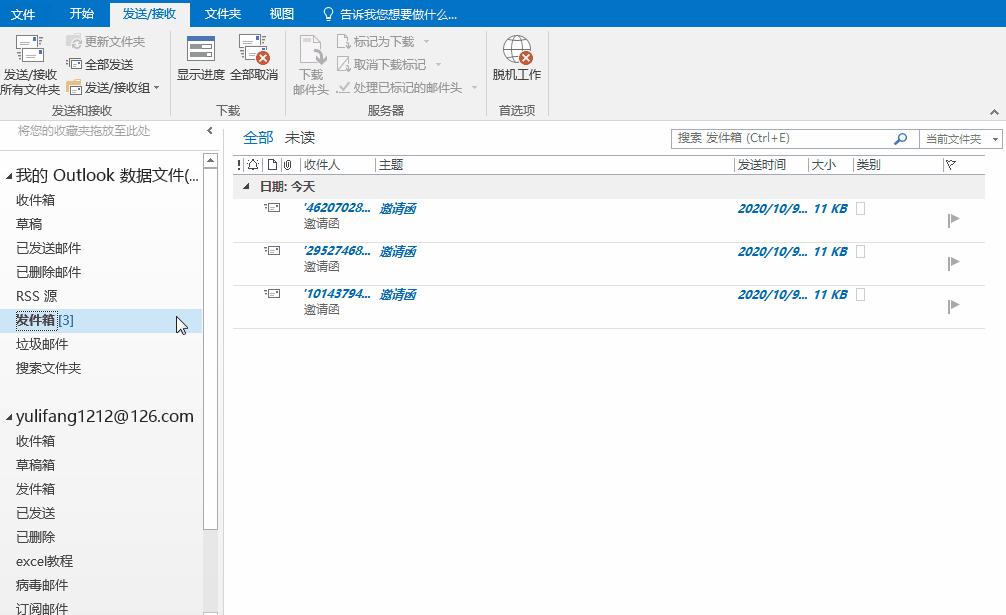Click the search magnifier icon

[x=901, y=139]
